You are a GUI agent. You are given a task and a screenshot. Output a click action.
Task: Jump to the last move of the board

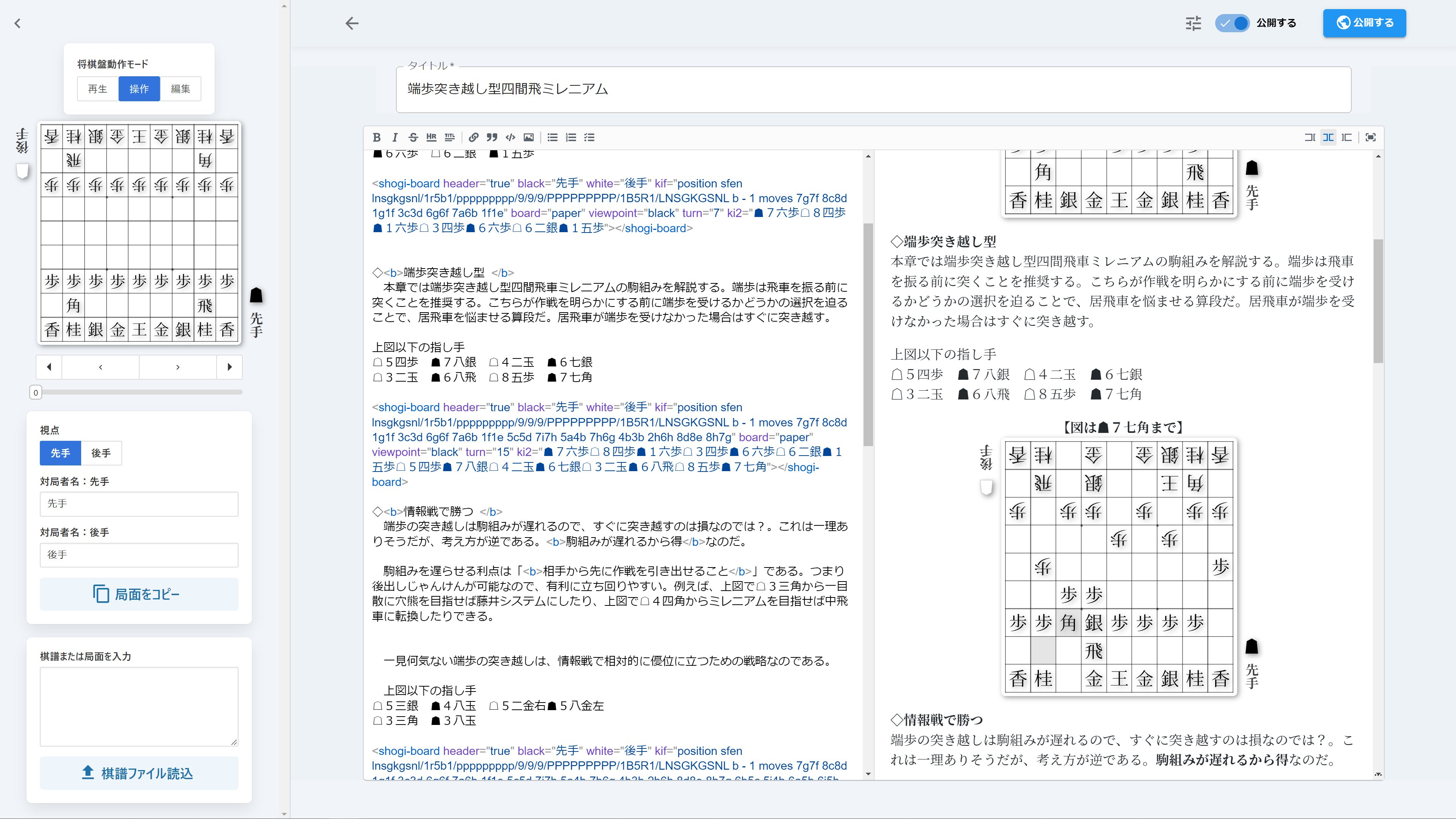point(229,367)
